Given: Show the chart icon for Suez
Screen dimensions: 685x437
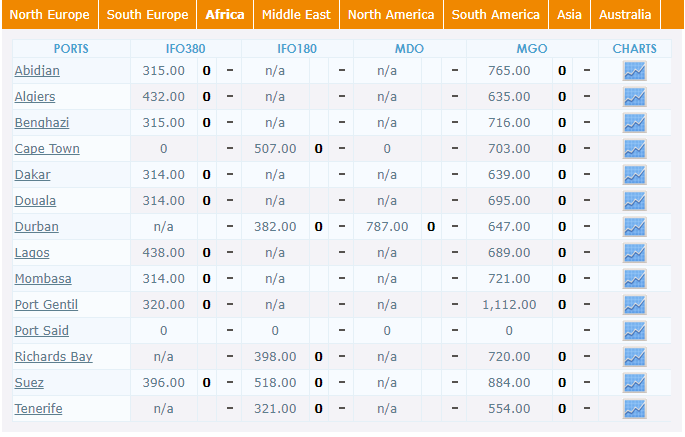Looking at the screenshot, I should click(x=634, y=383).
